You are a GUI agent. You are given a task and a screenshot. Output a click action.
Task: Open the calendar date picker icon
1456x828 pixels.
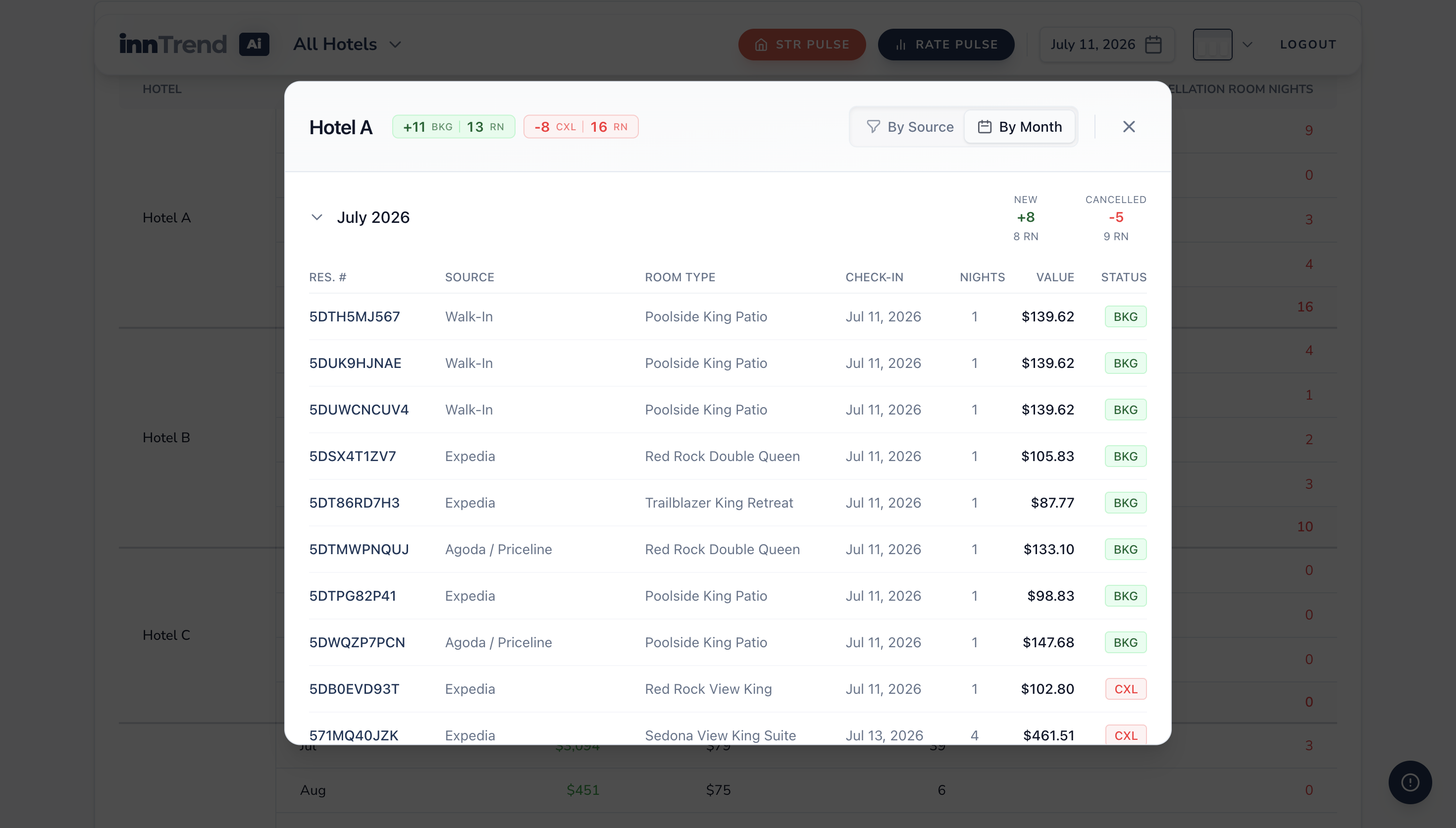point(1153,45)
